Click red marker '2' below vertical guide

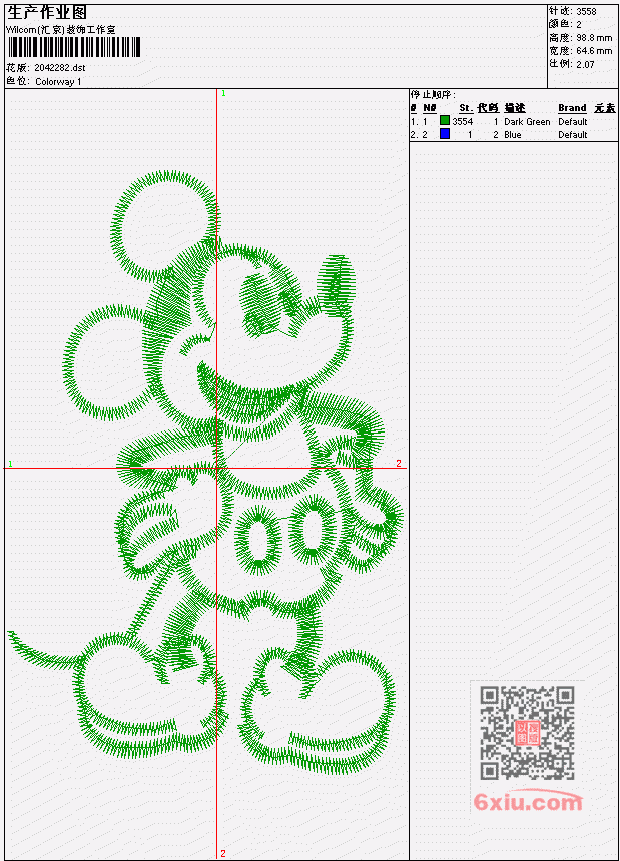point(223,853)
